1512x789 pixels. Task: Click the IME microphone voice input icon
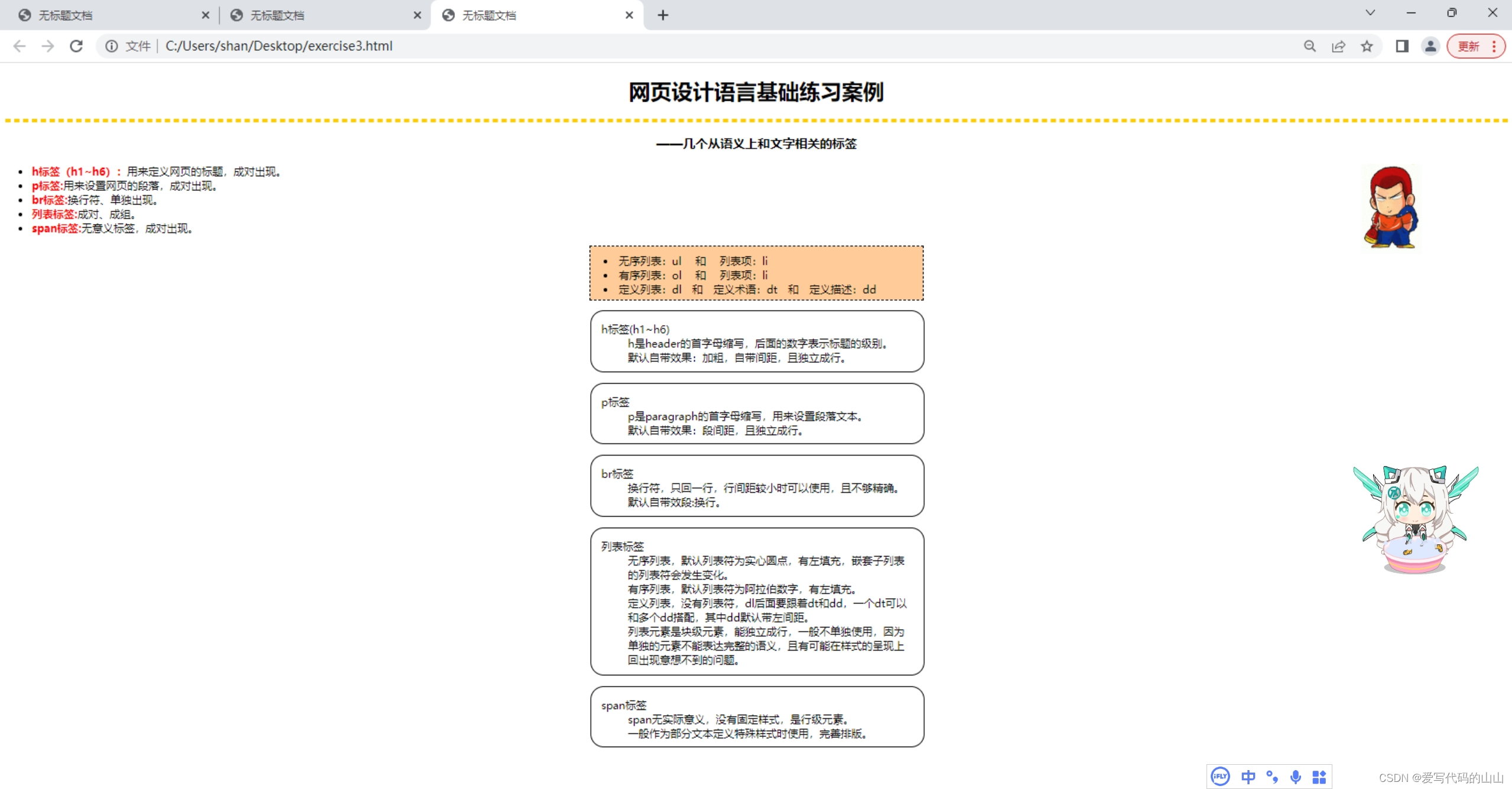click(x=1296, y=777)
